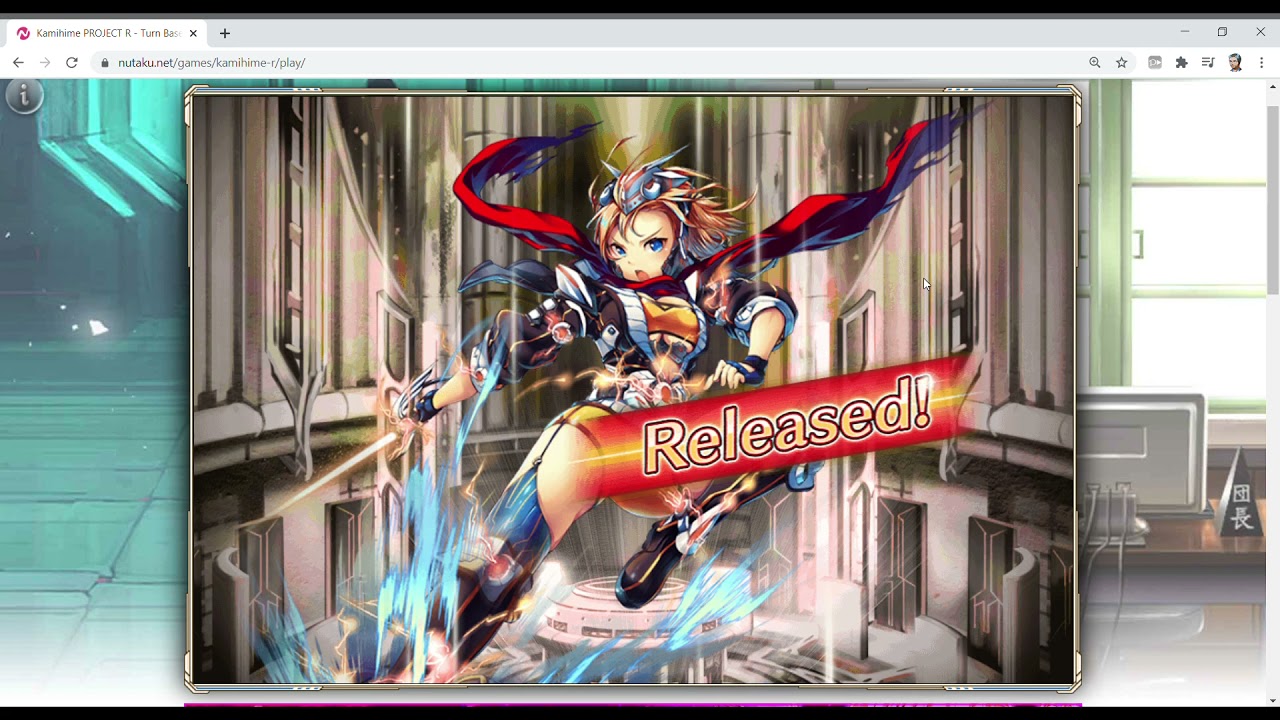Open the site lock icon info

point(104,62)
